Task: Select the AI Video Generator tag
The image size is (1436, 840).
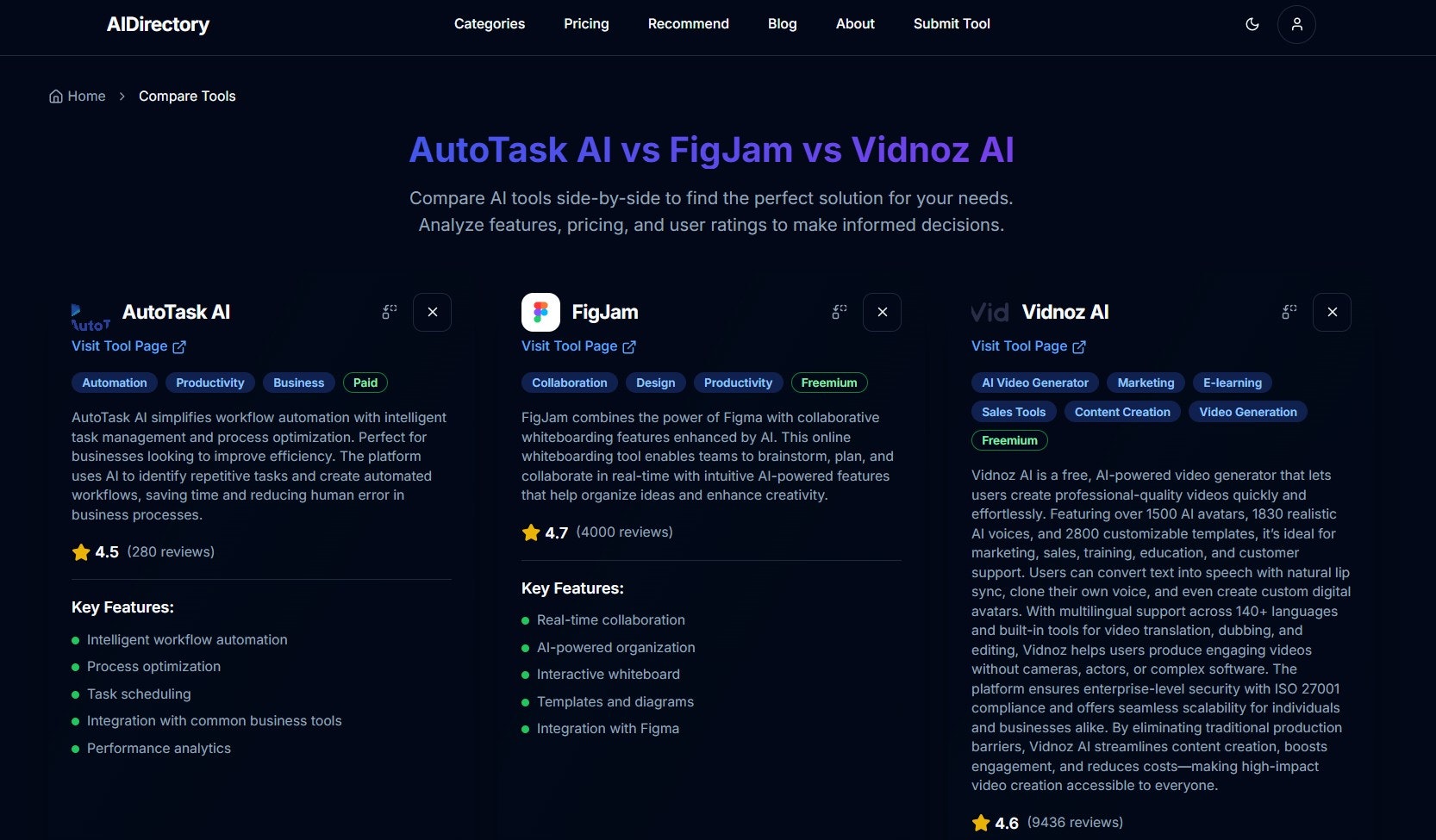Action: tap(1035, 383)
